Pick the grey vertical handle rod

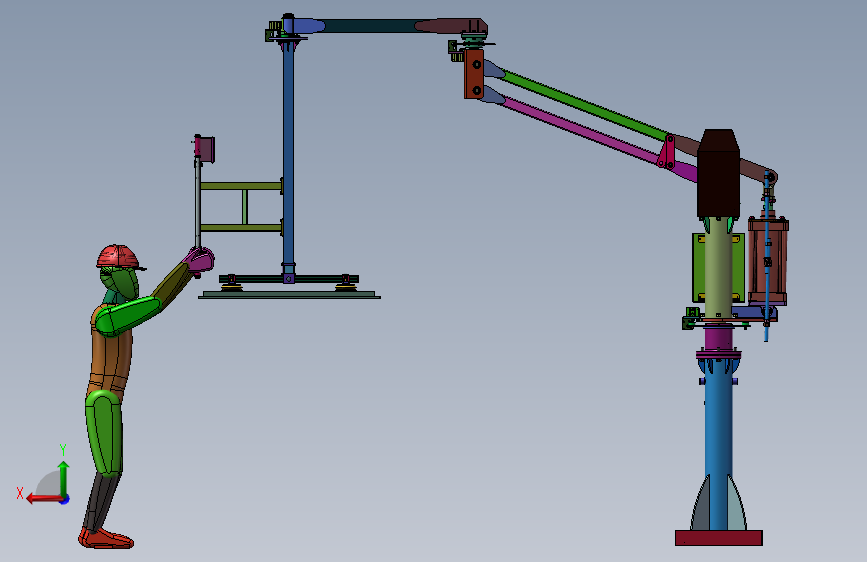[197, 204]
